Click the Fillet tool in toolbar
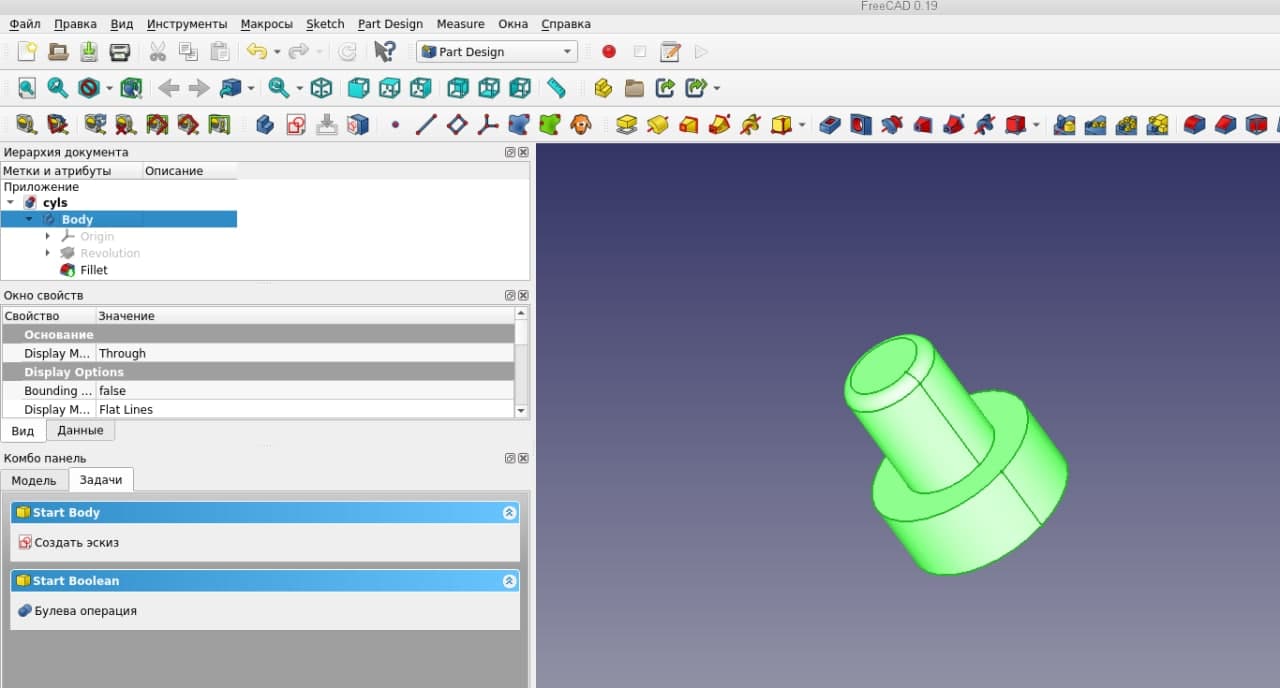Screen dimensions: 1280x688 point(1194,124)
